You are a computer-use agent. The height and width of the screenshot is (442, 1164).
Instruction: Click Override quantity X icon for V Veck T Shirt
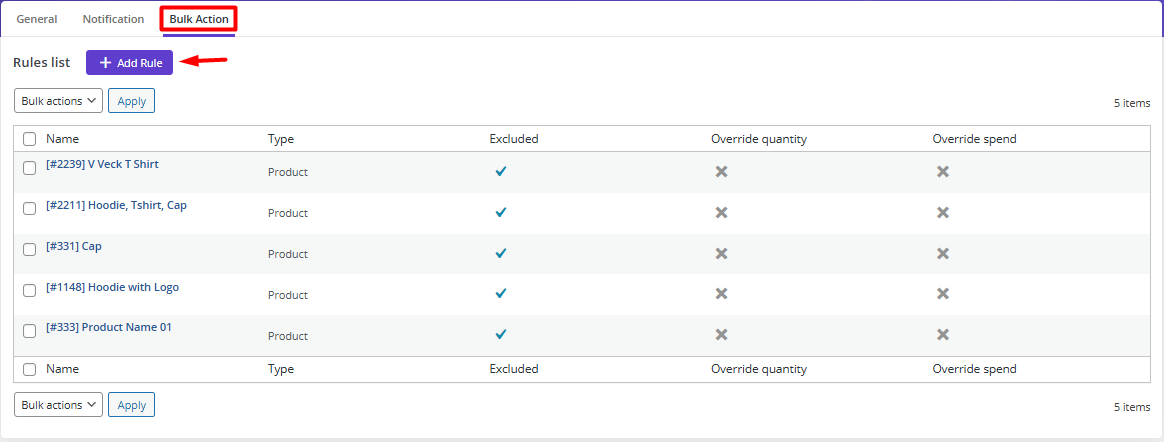pyautogui.click(x=721, y=172)
